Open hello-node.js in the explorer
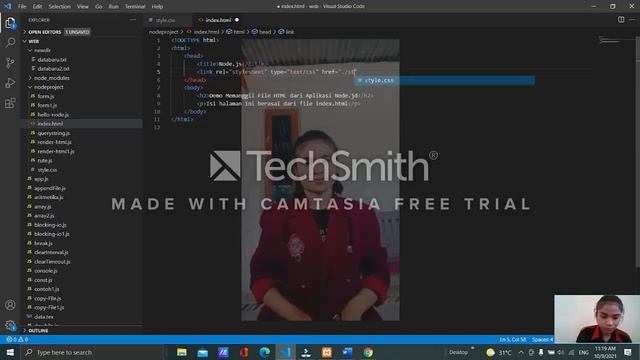The width and height of the screenshot is (640, 360). coord(53,115)
